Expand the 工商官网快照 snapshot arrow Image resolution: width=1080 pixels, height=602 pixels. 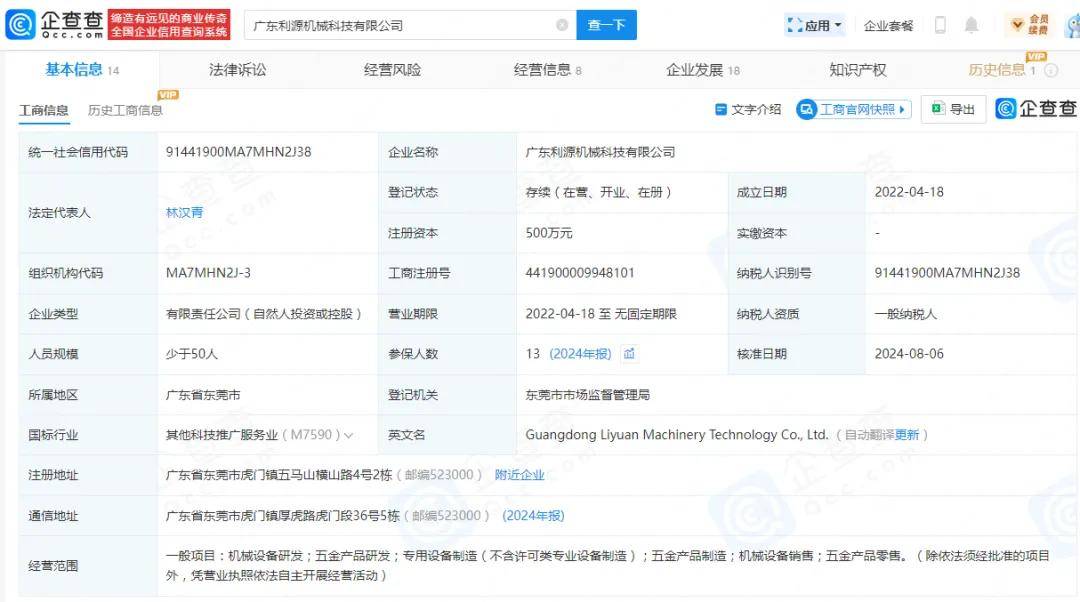[902, 110]
